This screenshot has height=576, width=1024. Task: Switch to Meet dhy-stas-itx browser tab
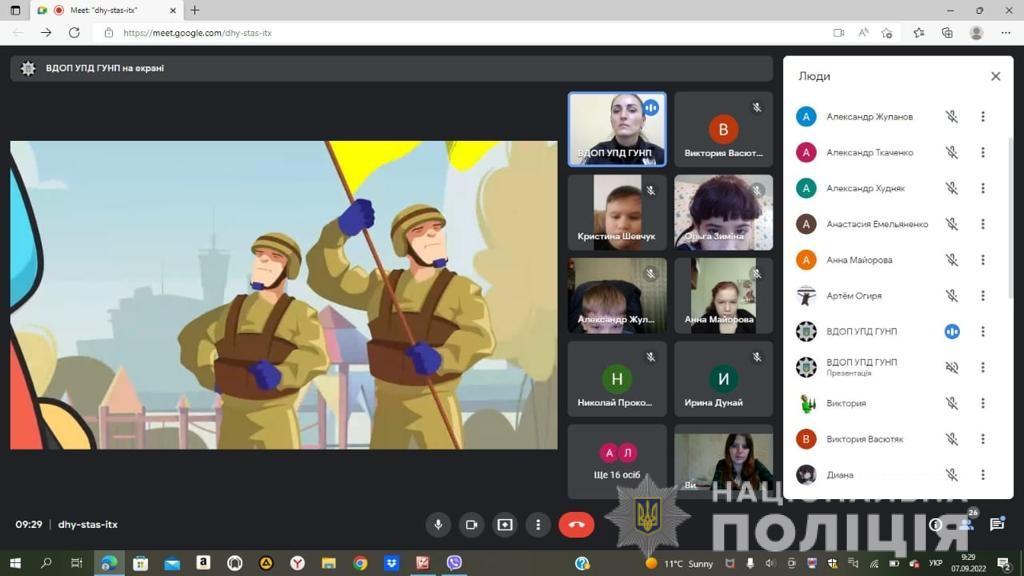(108, 10)
